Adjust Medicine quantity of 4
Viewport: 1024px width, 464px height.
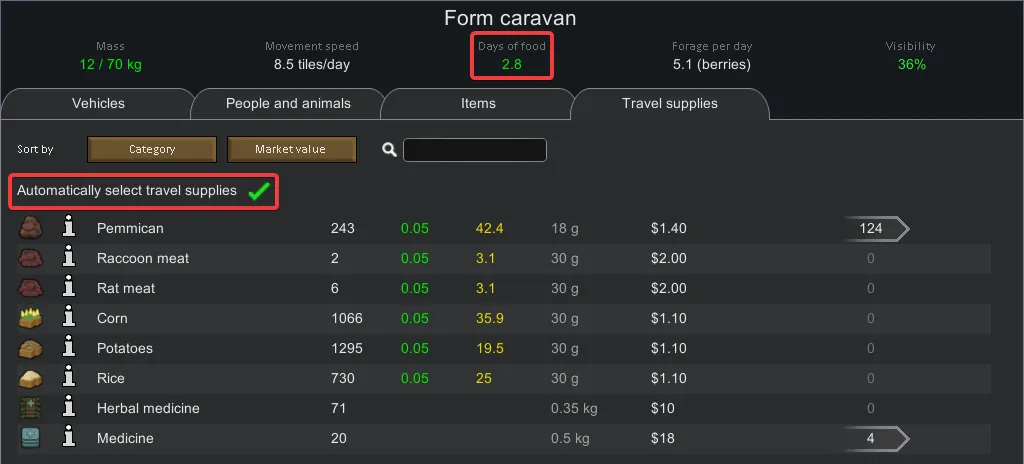pos(873,438)
